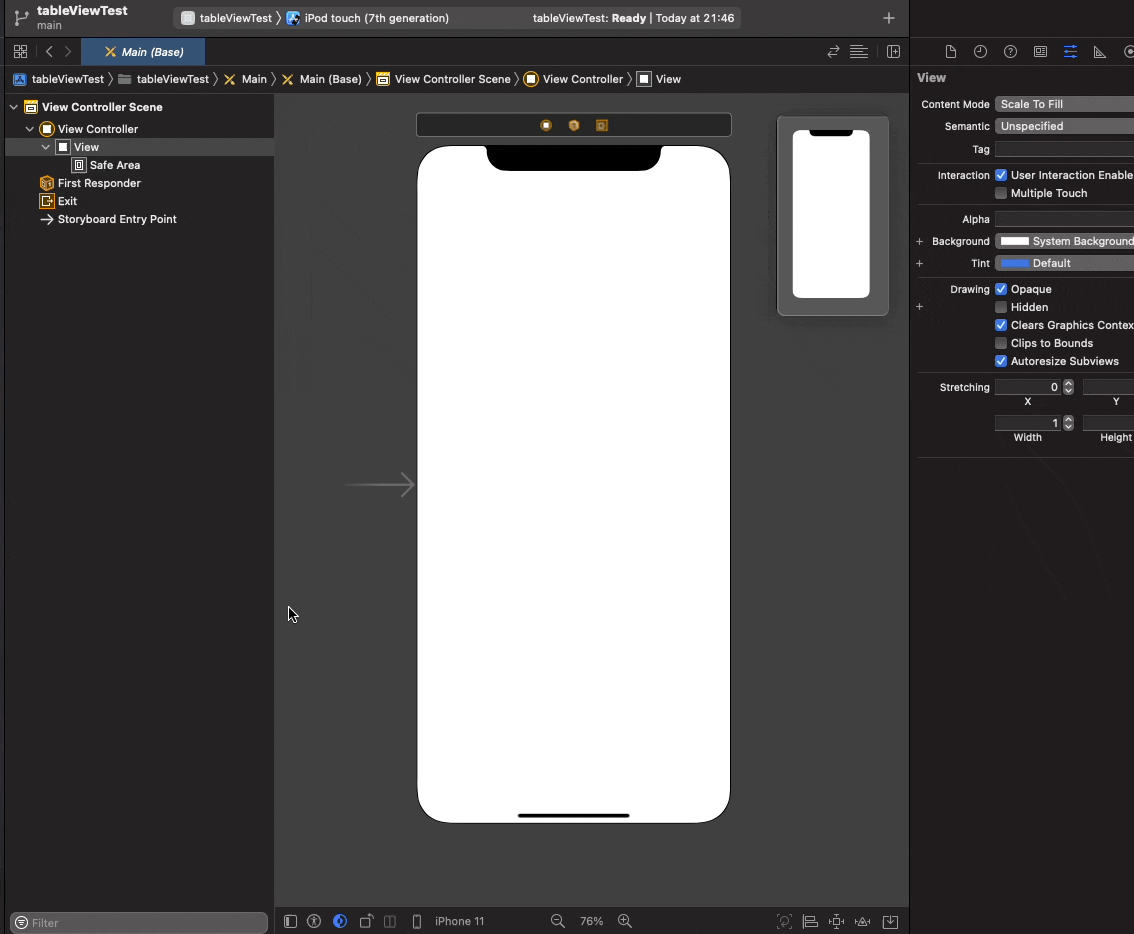
Task: Click the Filter field in the outline
Action: (x=138, y=922)
